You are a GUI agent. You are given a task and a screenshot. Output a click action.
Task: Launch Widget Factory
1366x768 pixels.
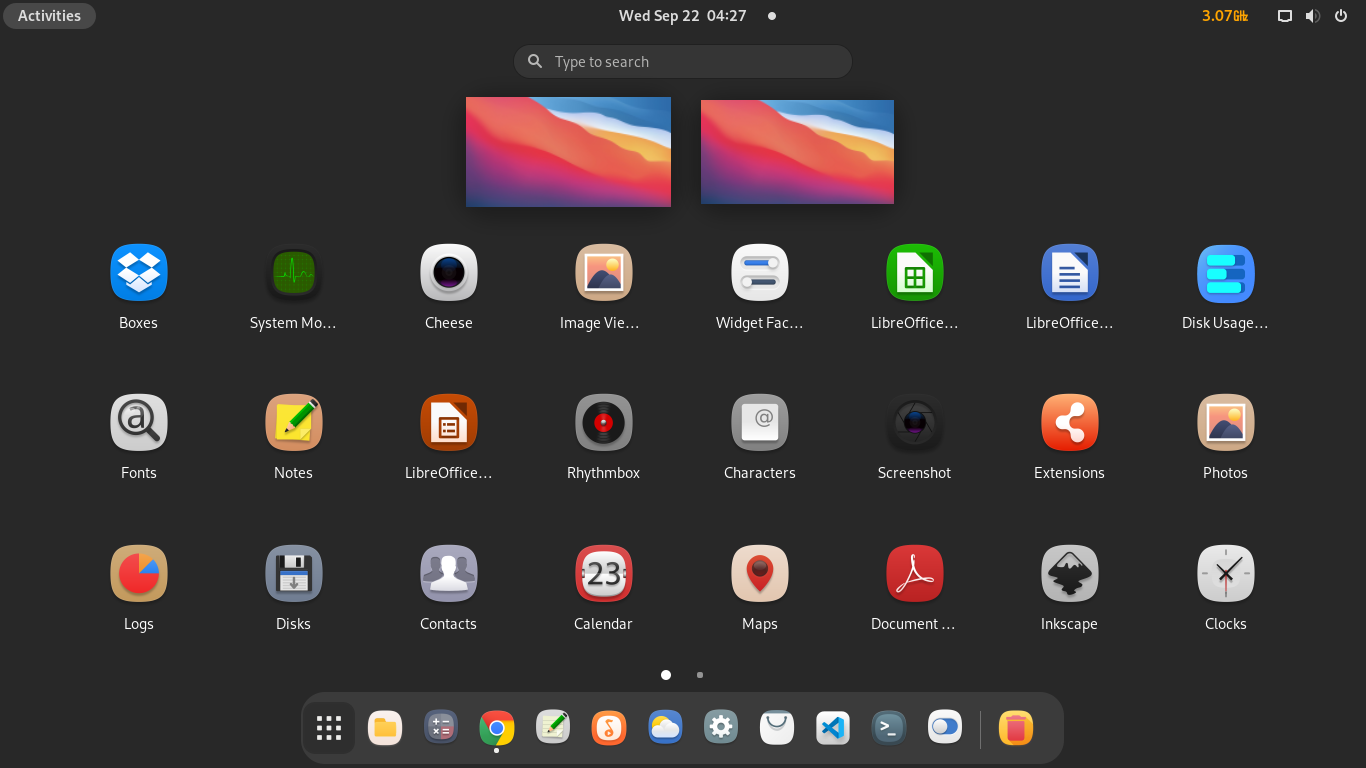[x=759, y=273]
